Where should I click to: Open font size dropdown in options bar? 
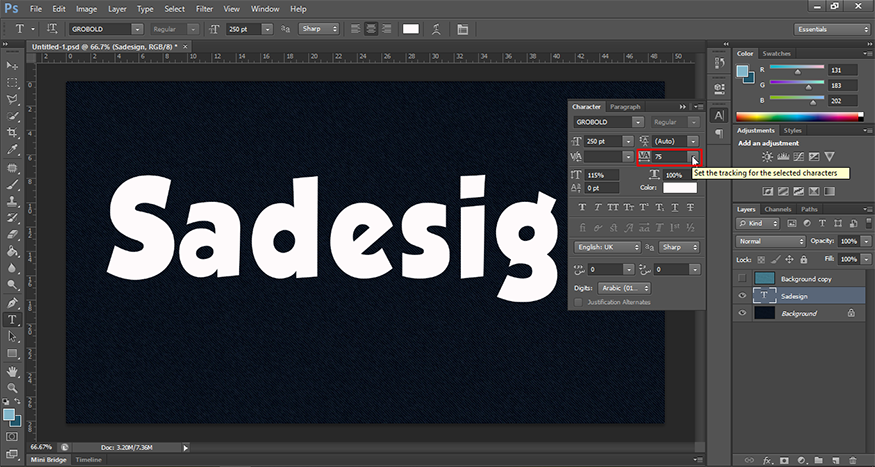pos(267,29)
